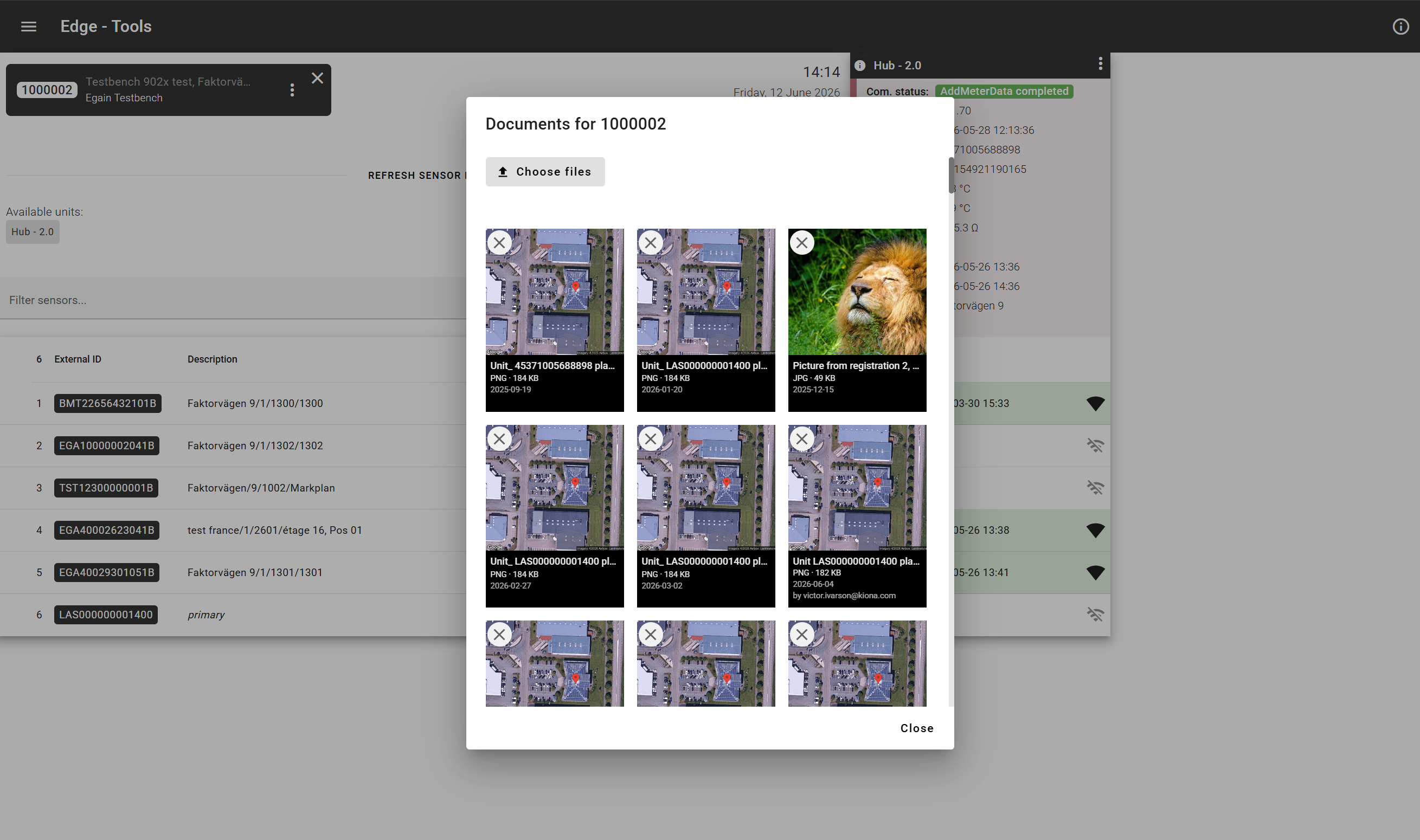
Task: Close the 1000002 building card
Action: (318, 78)
